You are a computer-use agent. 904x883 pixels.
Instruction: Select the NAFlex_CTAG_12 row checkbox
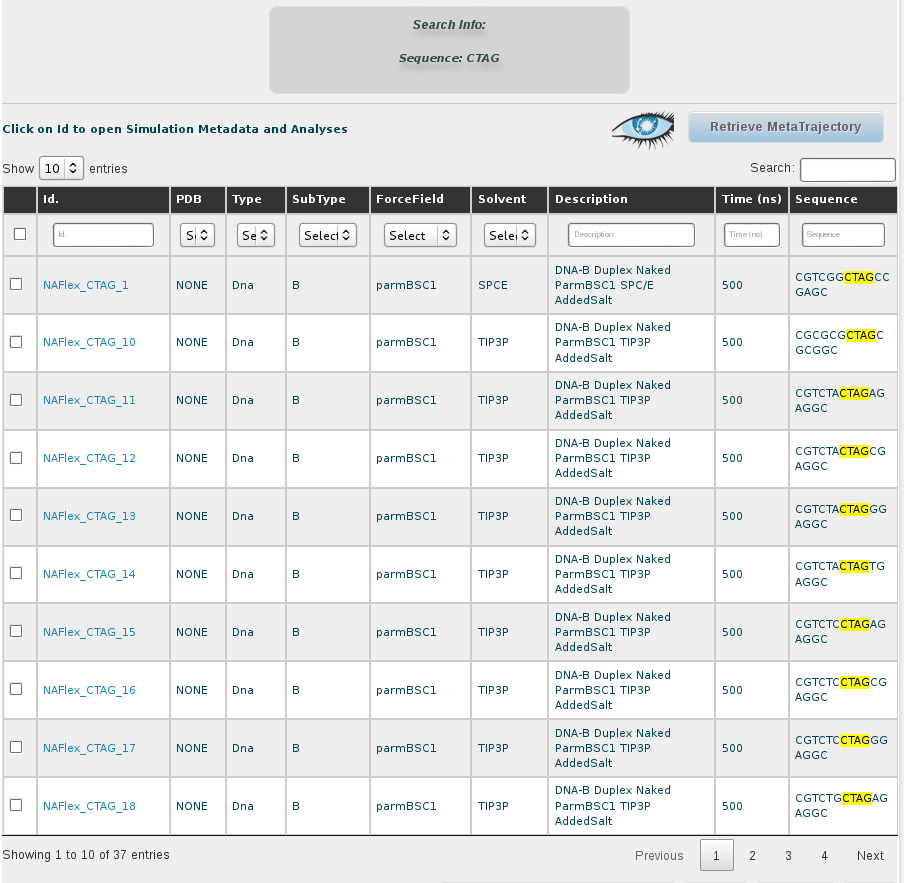tap(16, 458)
